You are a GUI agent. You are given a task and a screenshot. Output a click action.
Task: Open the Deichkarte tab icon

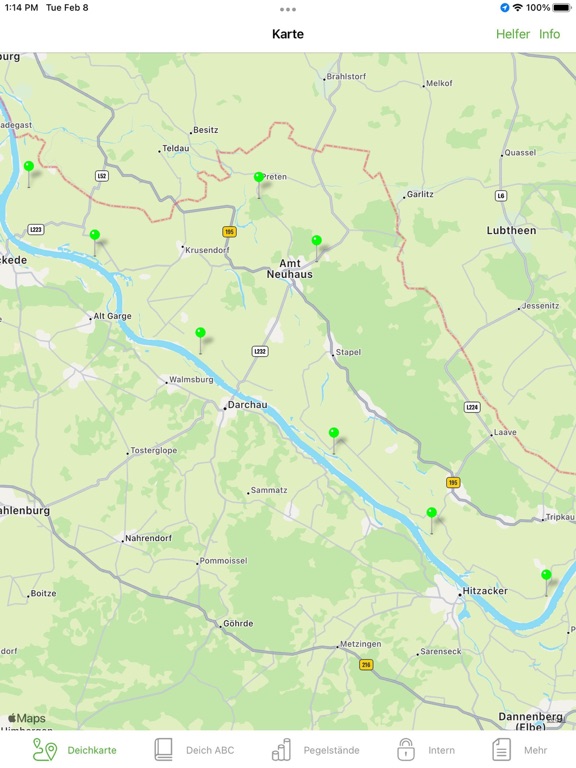click(x=45, y=749)
